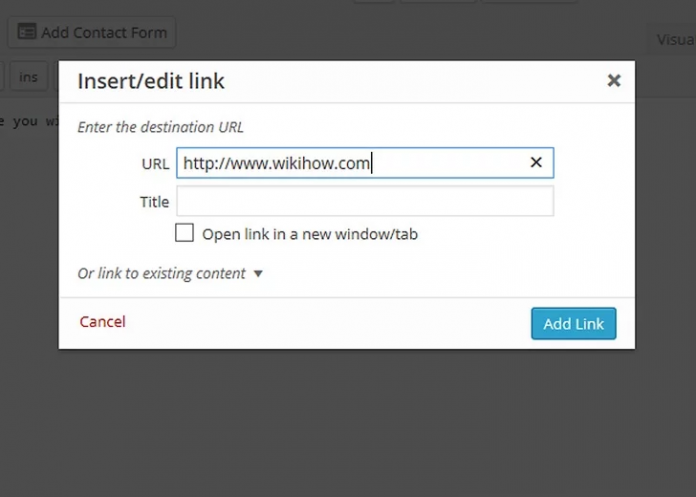This screenshot has width=696, height=497.
Task: Click the "Enter the destination URL" text
Action: [160, 127]
